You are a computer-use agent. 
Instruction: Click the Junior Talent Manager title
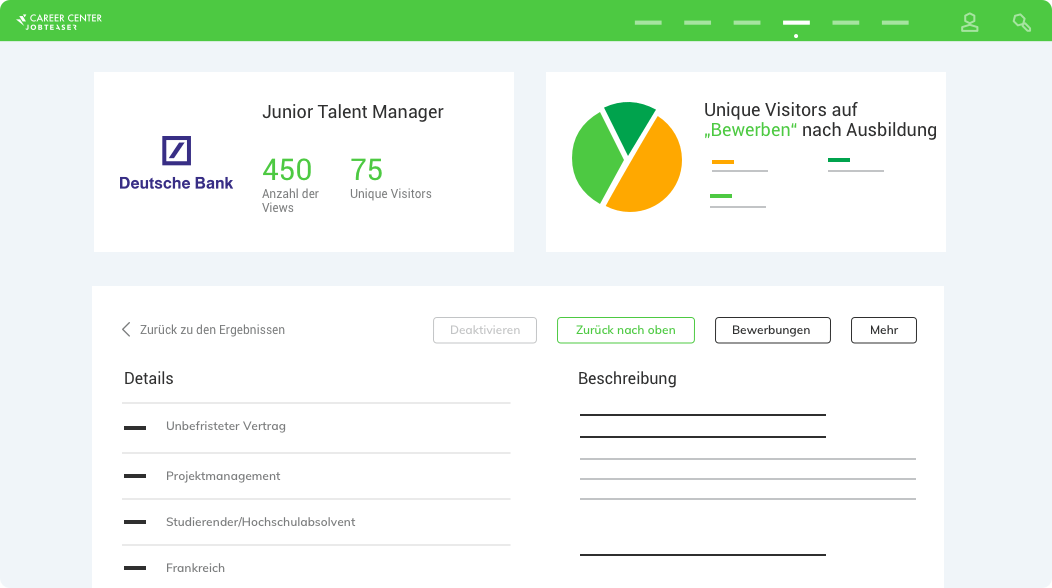coord(353,112)
